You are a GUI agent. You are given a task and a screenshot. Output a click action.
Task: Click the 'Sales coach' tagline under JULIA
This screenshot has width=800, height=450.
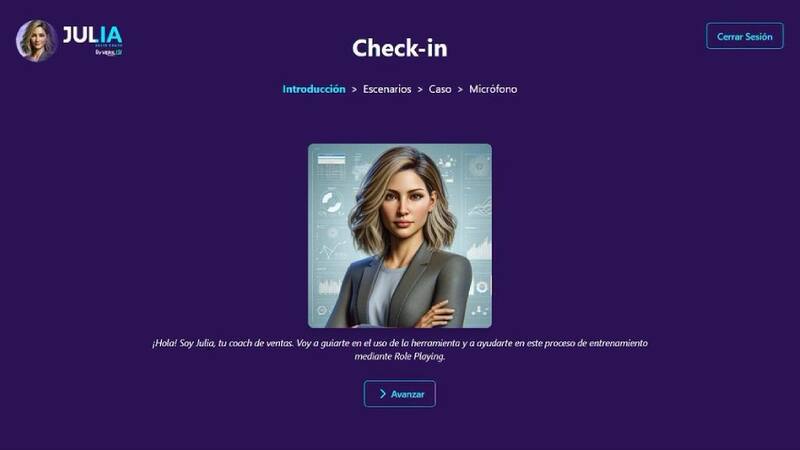point(109,45)
